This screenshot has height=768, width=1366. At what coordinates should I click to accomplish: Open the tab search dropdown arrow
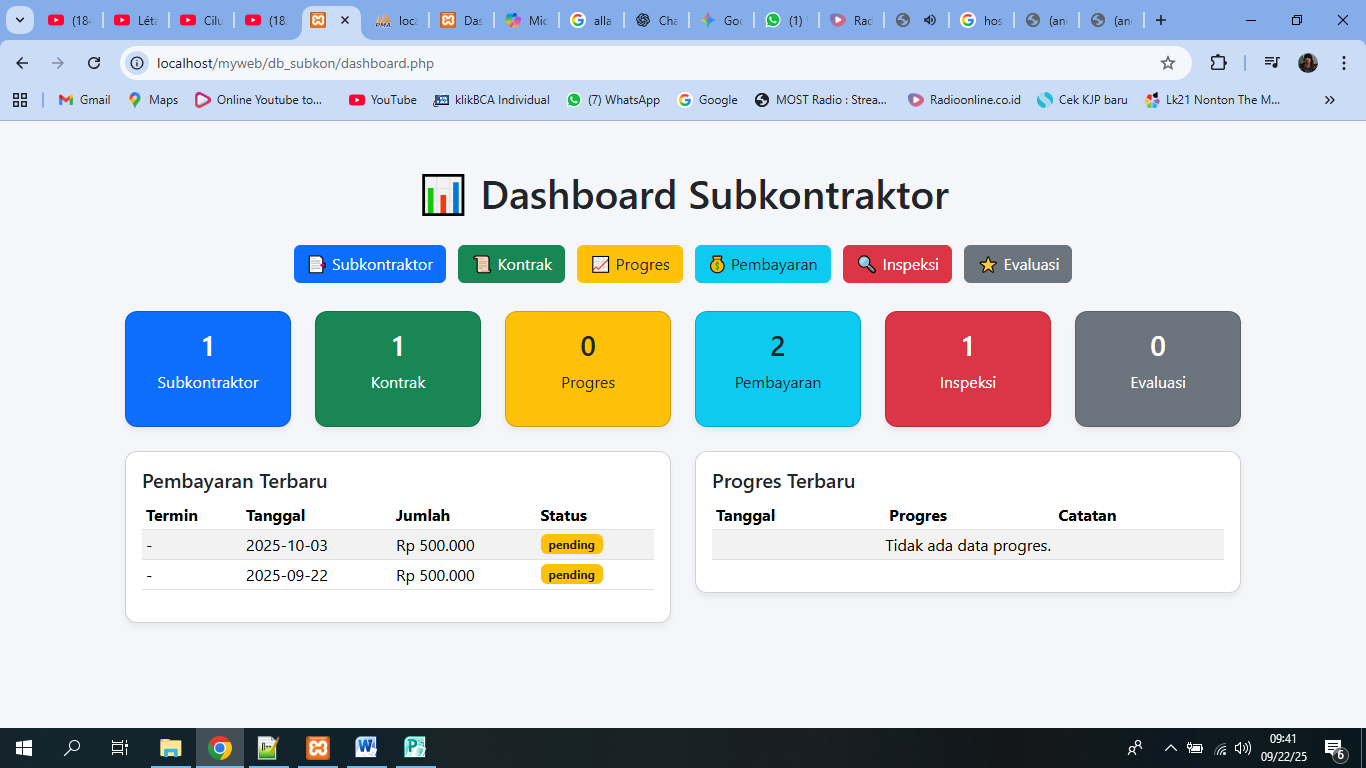(19, 20)
